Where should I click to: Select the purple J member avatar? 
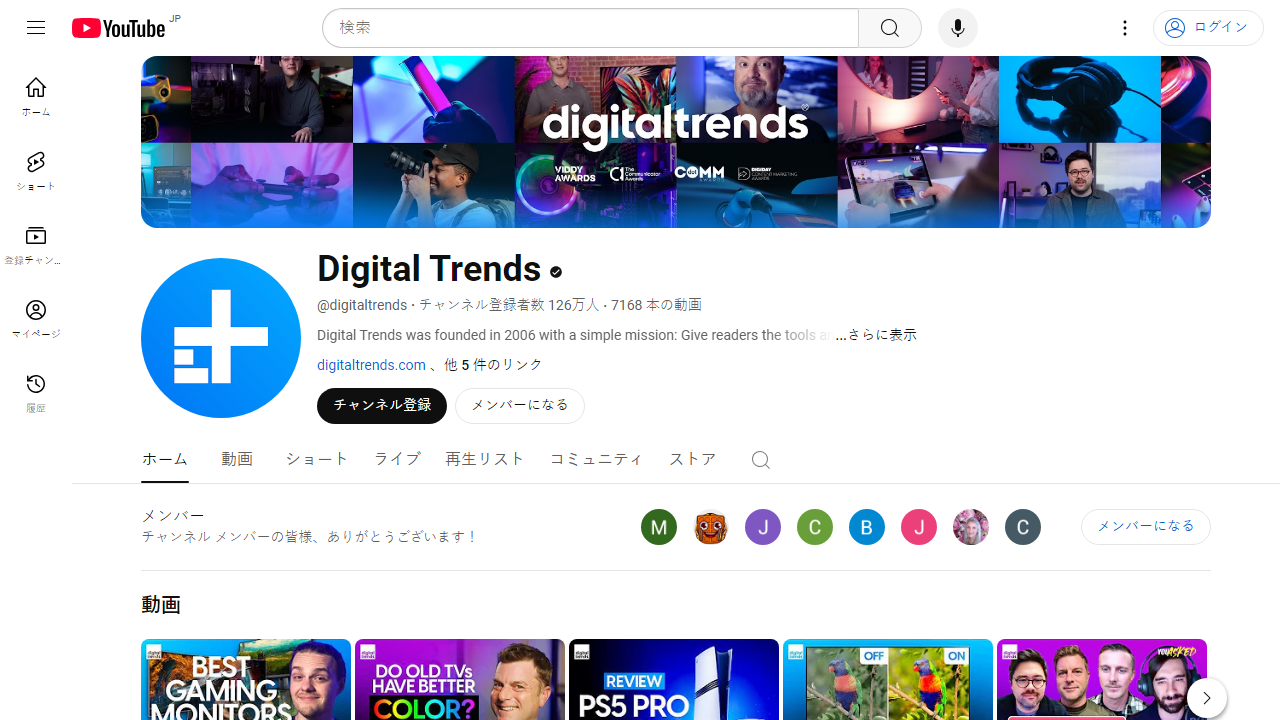(763, 527)
